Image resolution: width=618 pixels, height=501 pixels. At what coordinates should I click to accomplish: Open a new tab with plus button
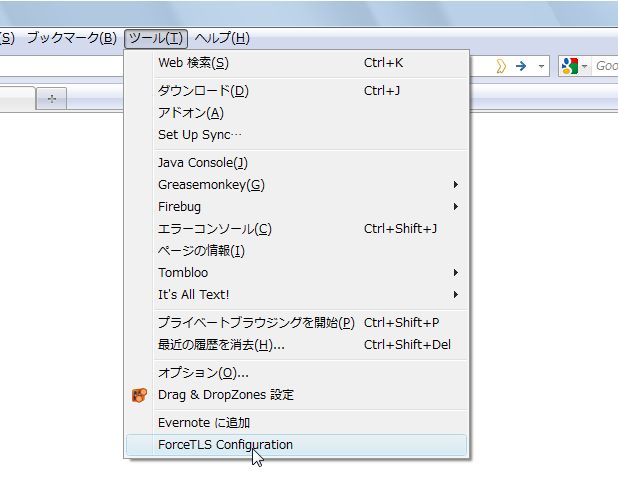point(52,99)
